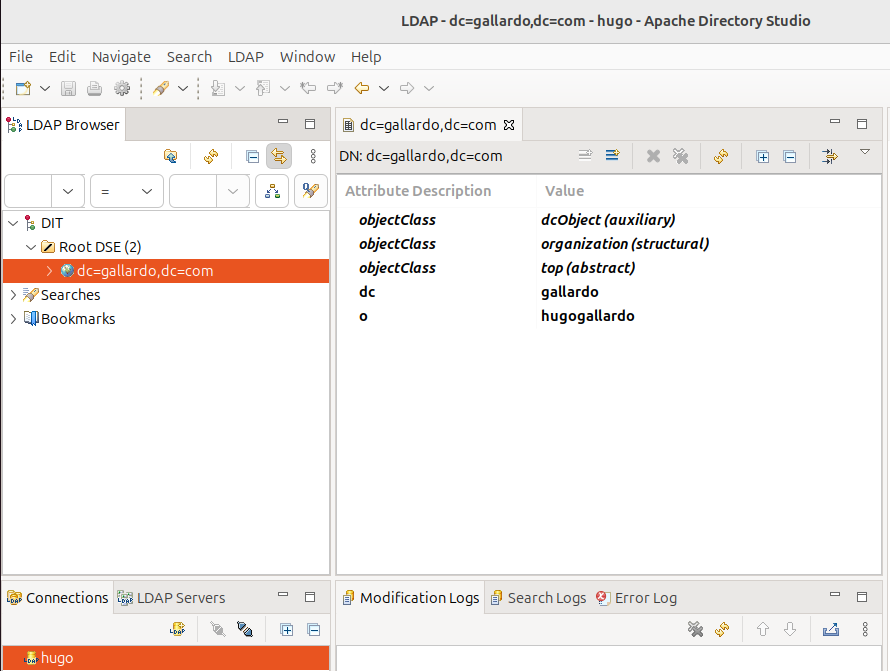890x671 pixels.
Task: Select the hugo connection
Action: 56,658
